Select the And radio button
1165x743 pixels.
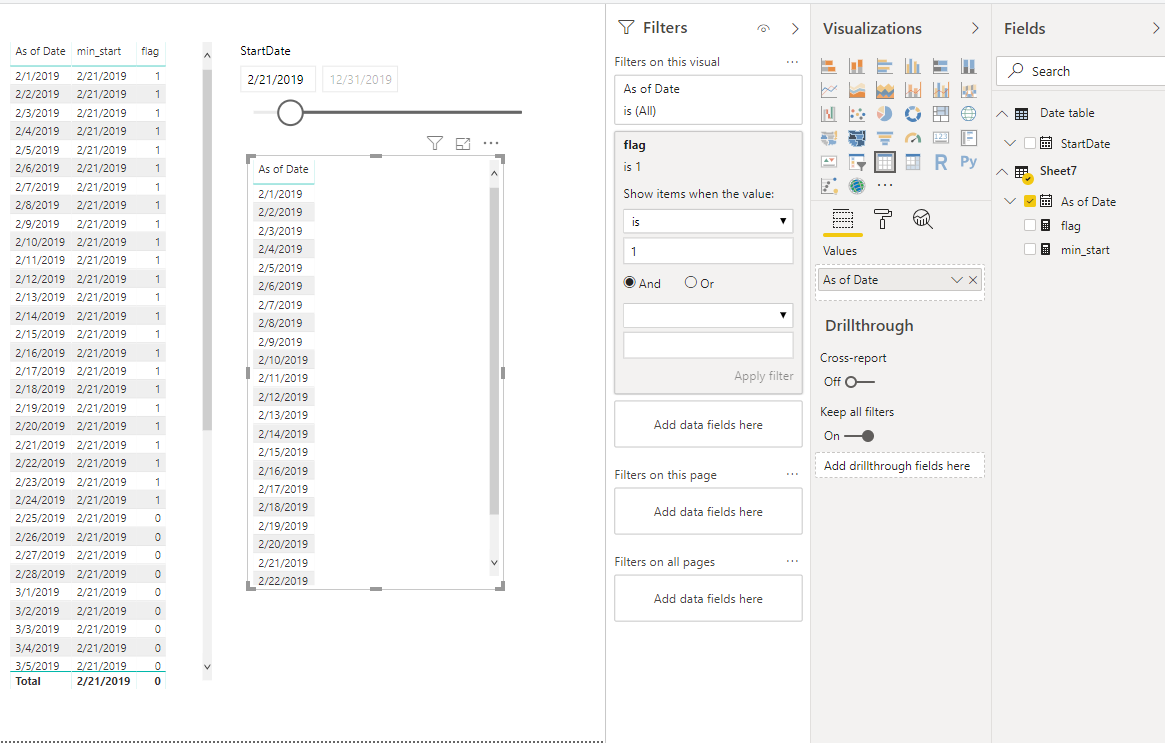(x=630, y=282)
